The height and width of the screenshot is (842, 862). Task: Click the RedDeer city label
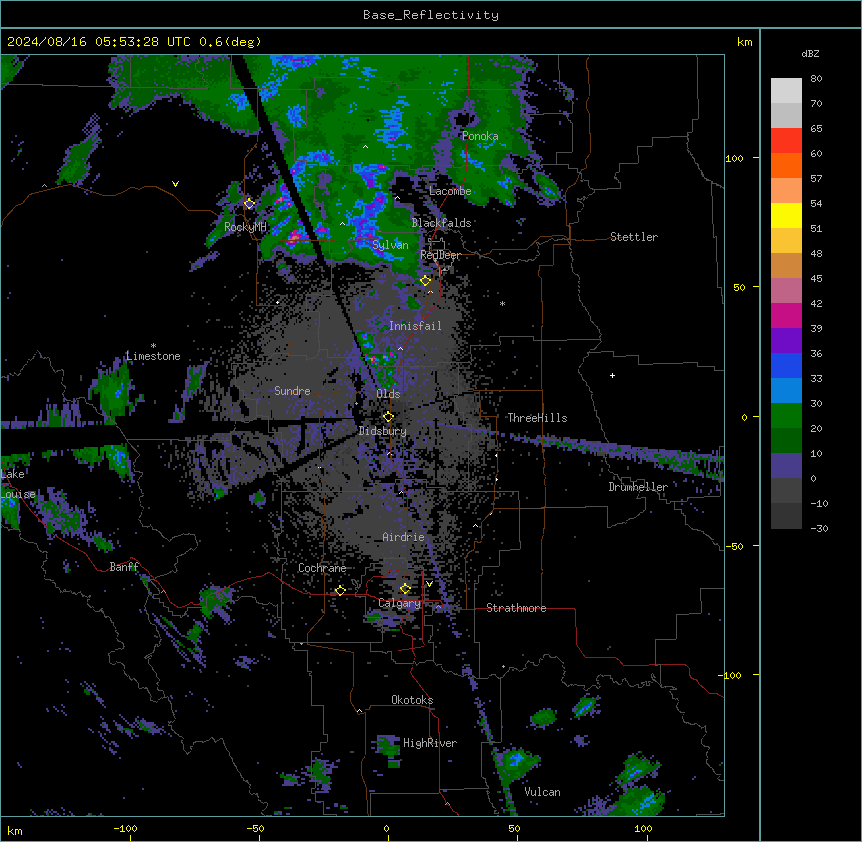pos(441,255)
